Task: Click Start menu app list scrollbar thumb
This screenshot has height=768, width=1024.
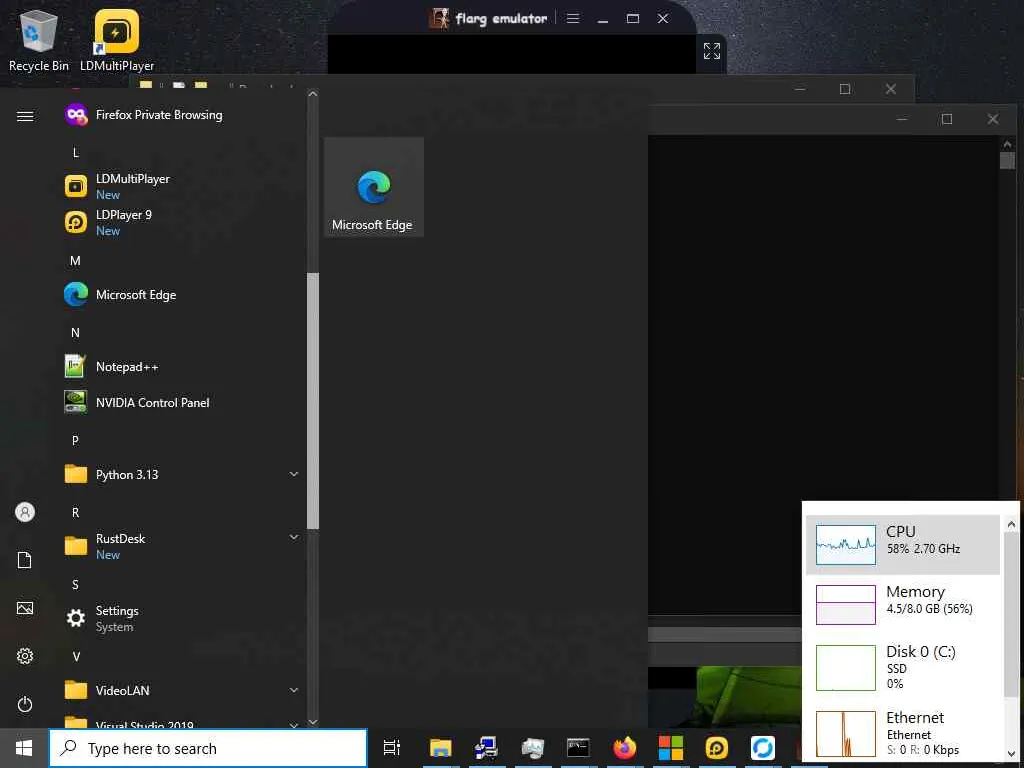Action: click(313, 400)
